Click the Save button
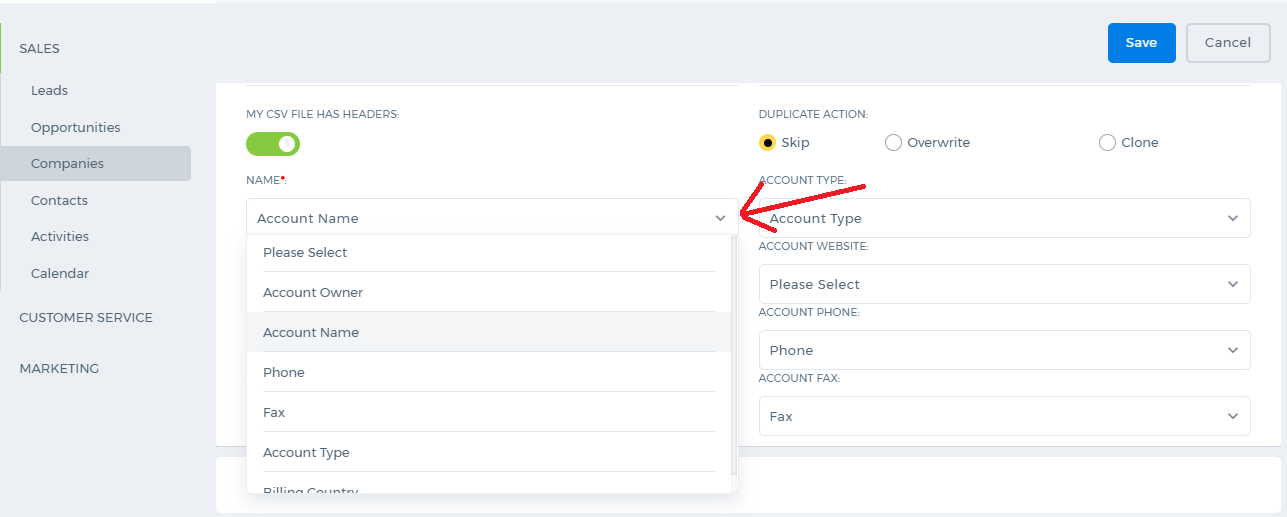 [1141, 43]
